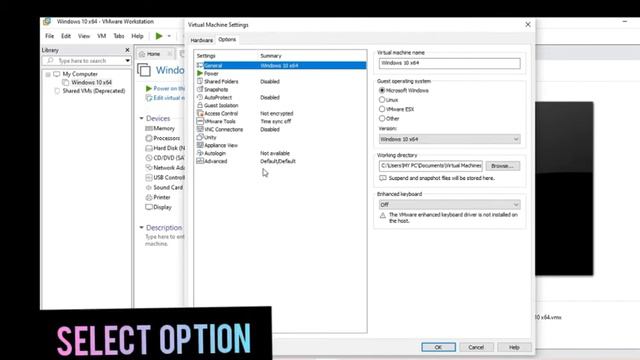Screen dimensions: 640x360
Task: Click the USB Controller device icon
Action: tap(149, 178)
